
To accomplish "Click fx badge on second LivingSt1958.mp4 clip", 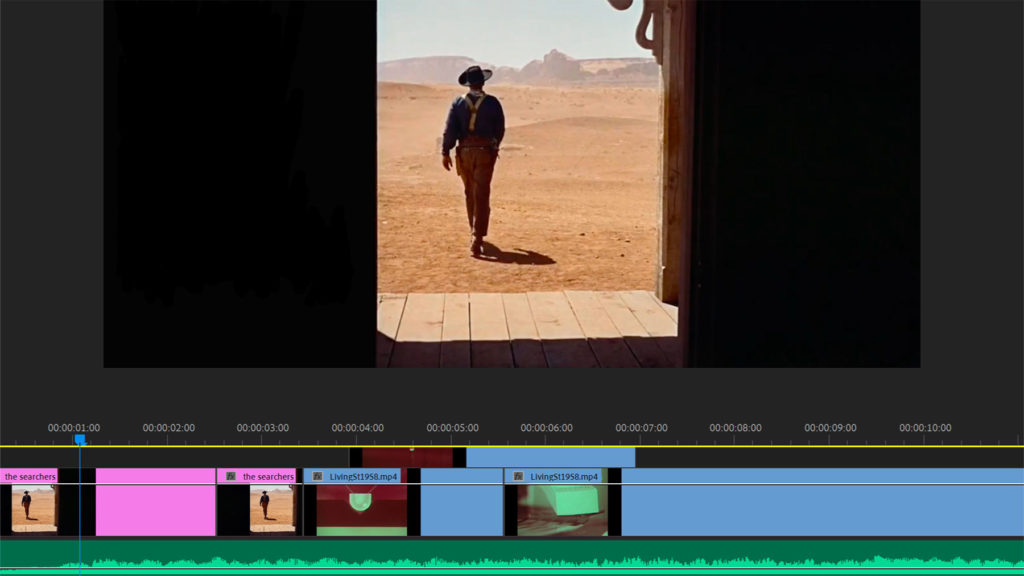I will pyautogui.click(x=519, y=477).
